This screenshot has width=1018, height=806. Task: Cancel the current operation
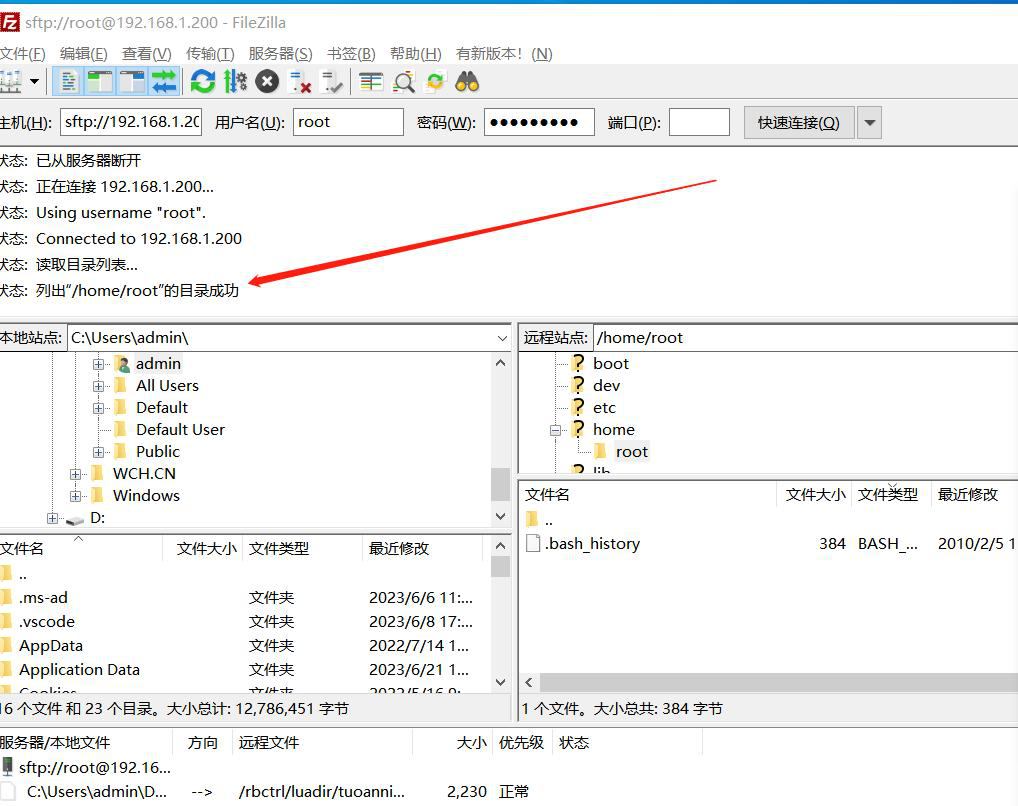[x=267, y=81]
